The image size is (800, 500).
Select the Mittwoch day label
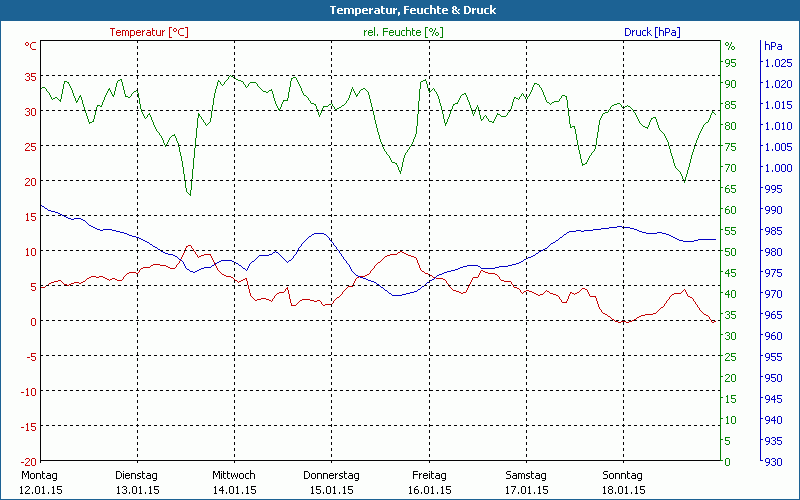point(234,475)
